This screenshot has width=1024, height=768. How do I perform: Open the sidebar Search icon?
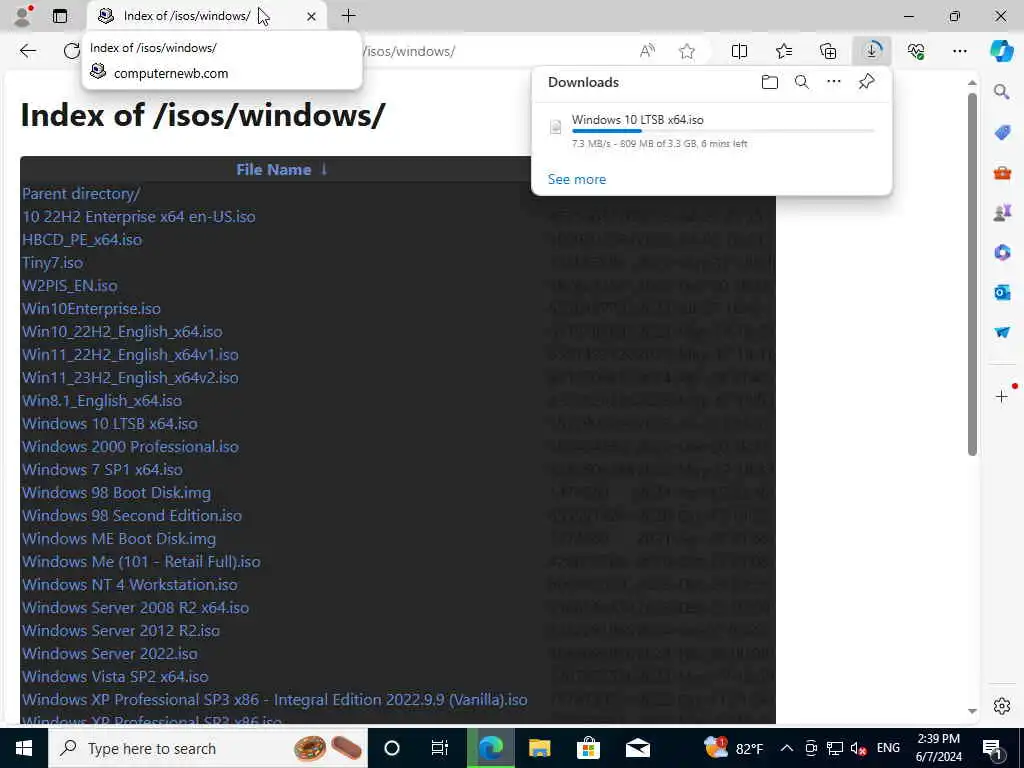tap(1002, 91)
